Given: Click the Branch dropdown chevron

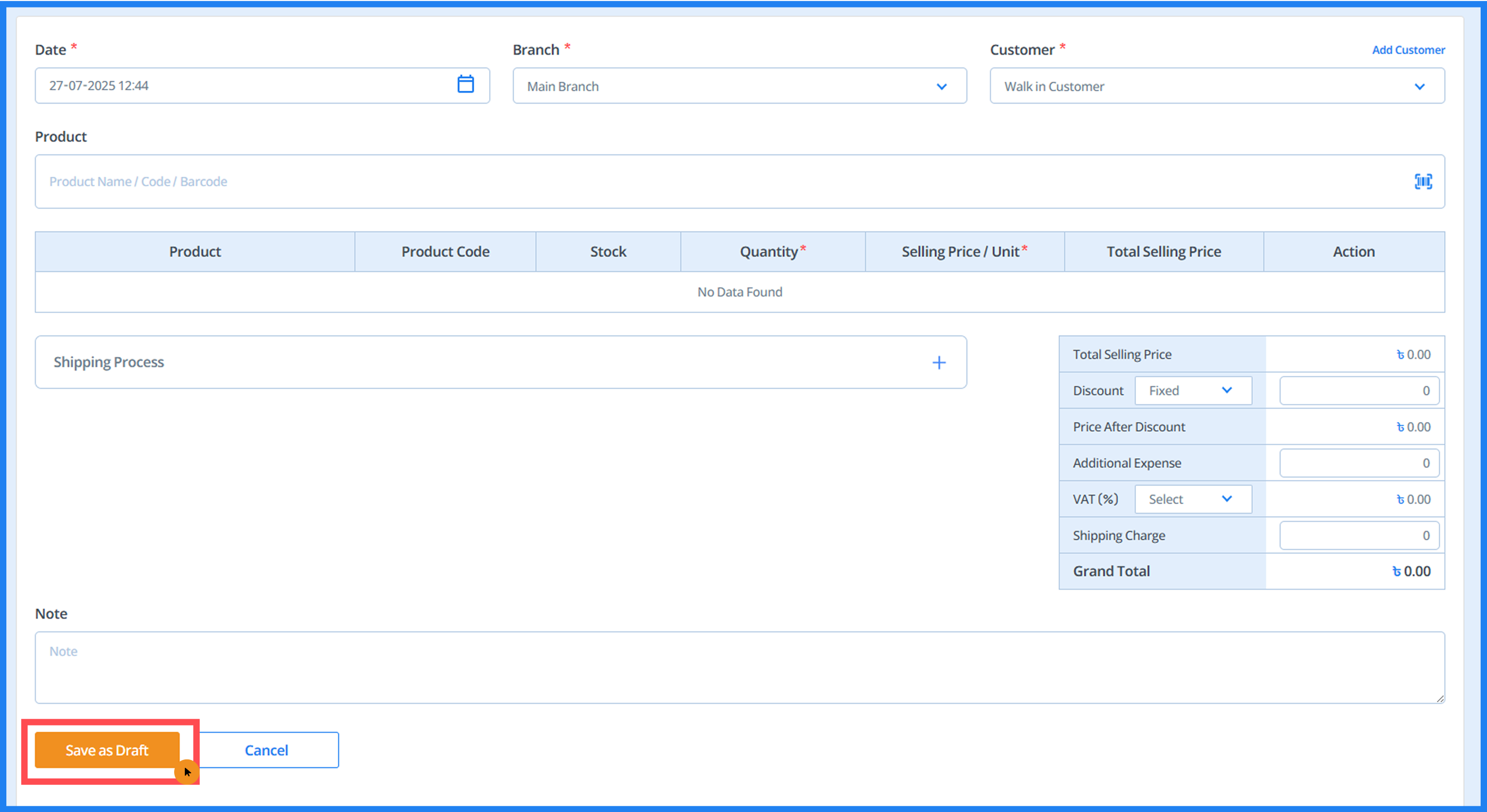Looking at the screenshot, I should [942, 87].
